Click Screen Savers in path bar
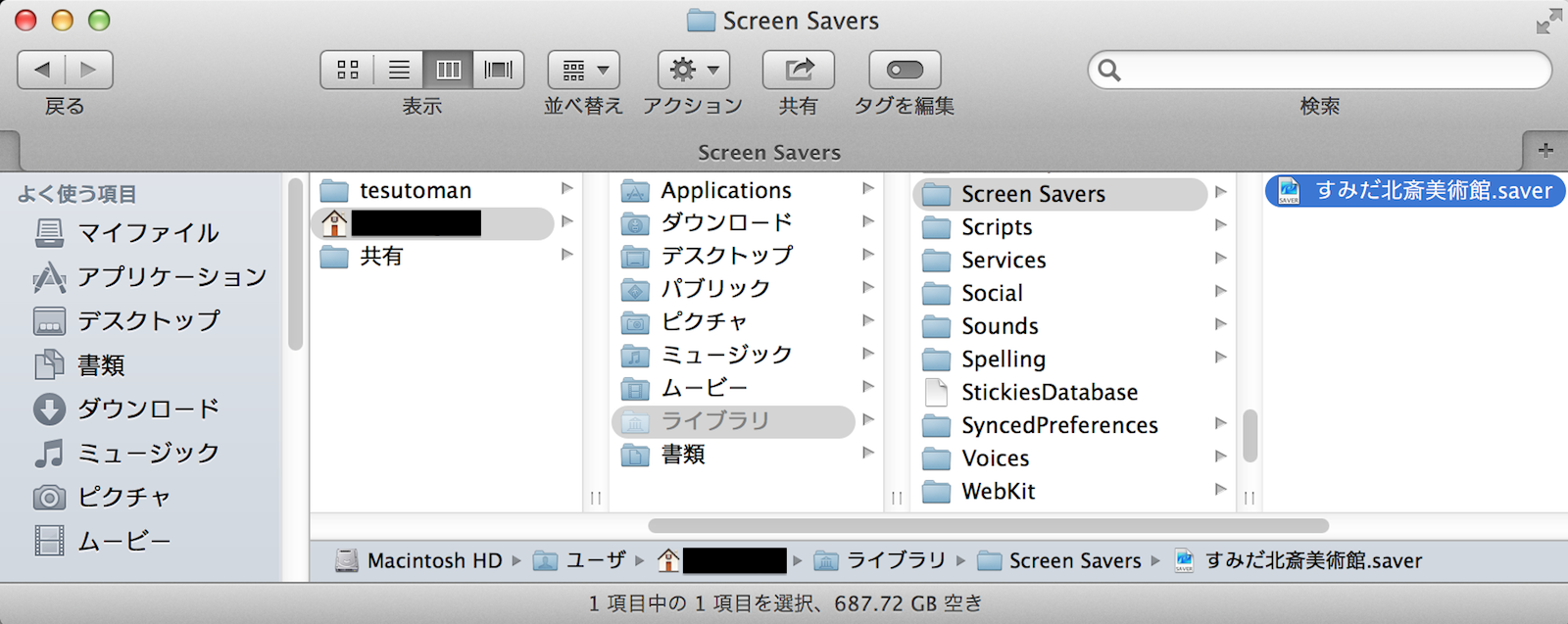The image size is (1568, 624). pos(1059,560)
